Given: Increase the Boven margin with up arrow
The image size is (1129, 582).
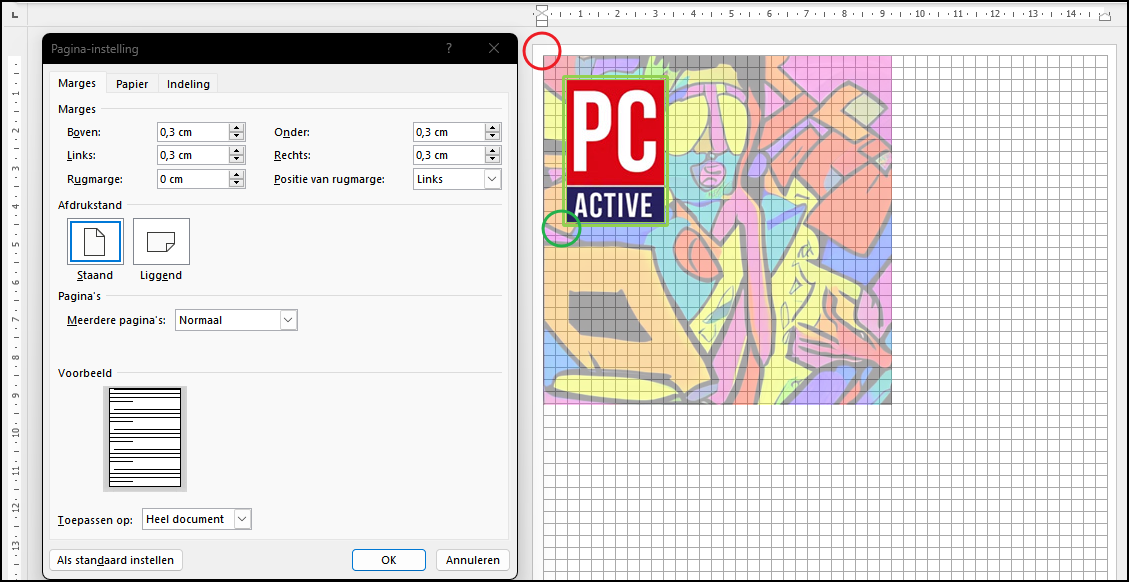Looking at the screenshot, I should 236,128.
